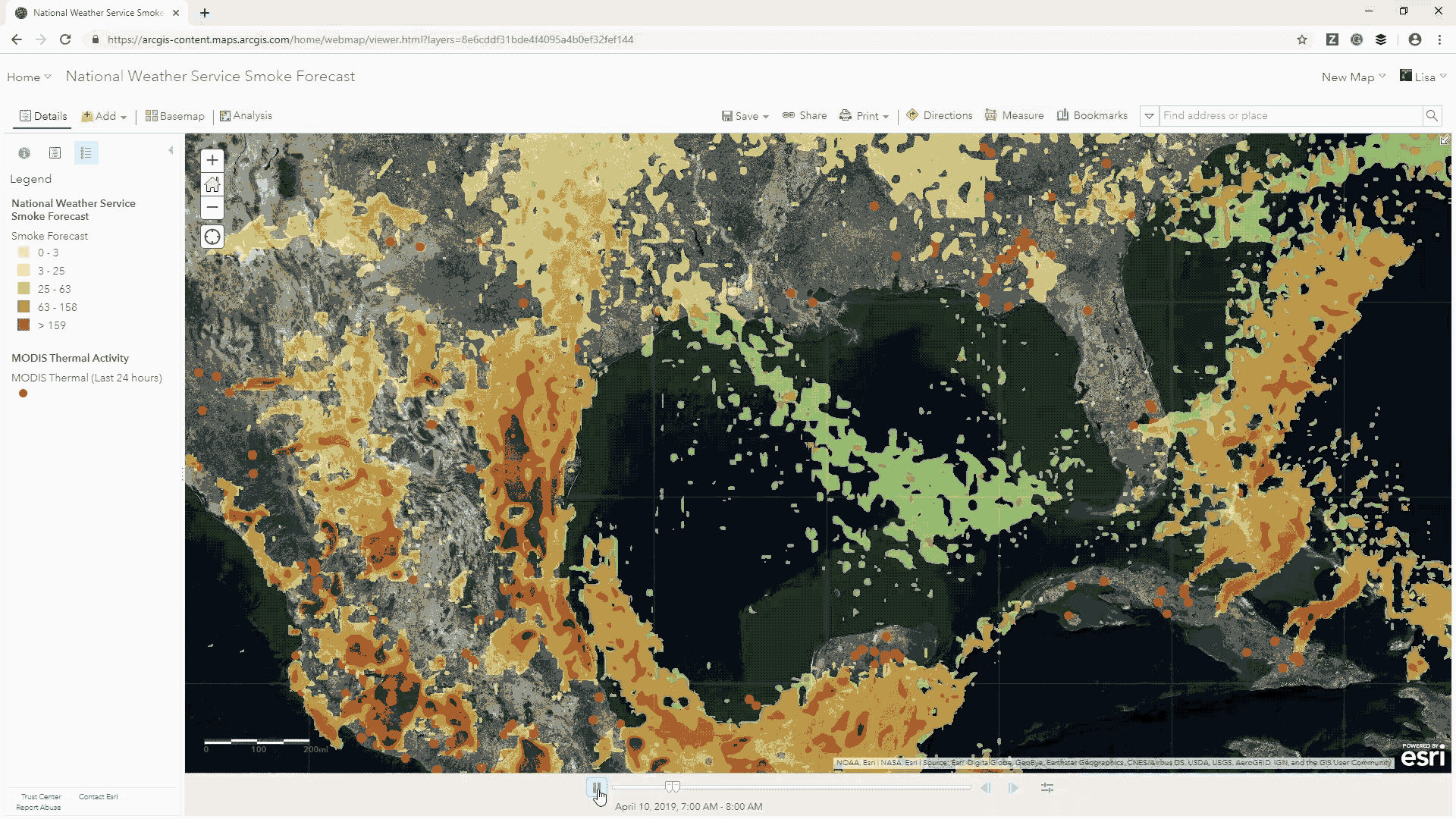Step to next time interval

tap(1013, 789)
